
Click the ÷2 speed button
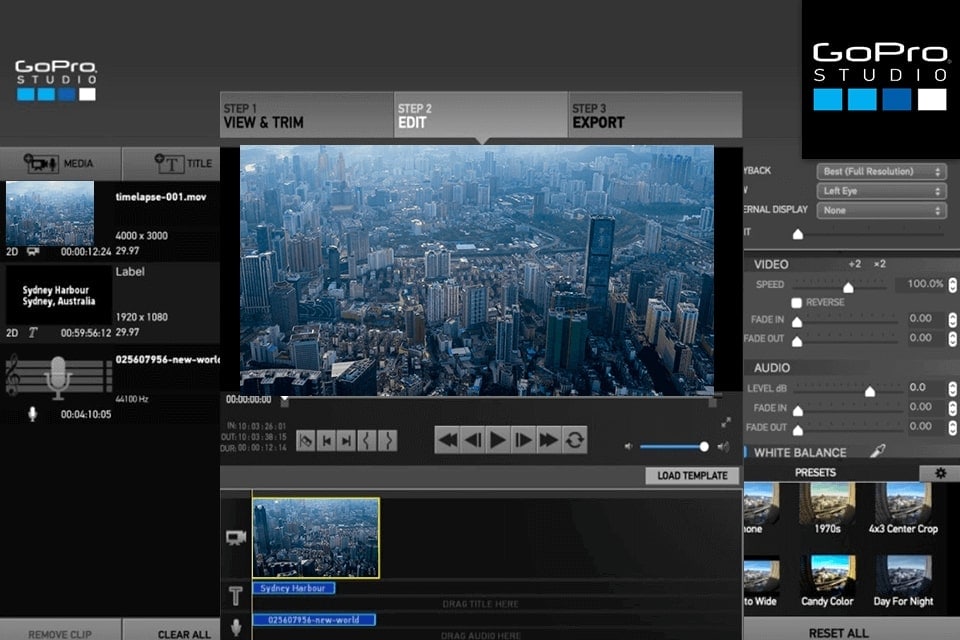coord(855,264)
